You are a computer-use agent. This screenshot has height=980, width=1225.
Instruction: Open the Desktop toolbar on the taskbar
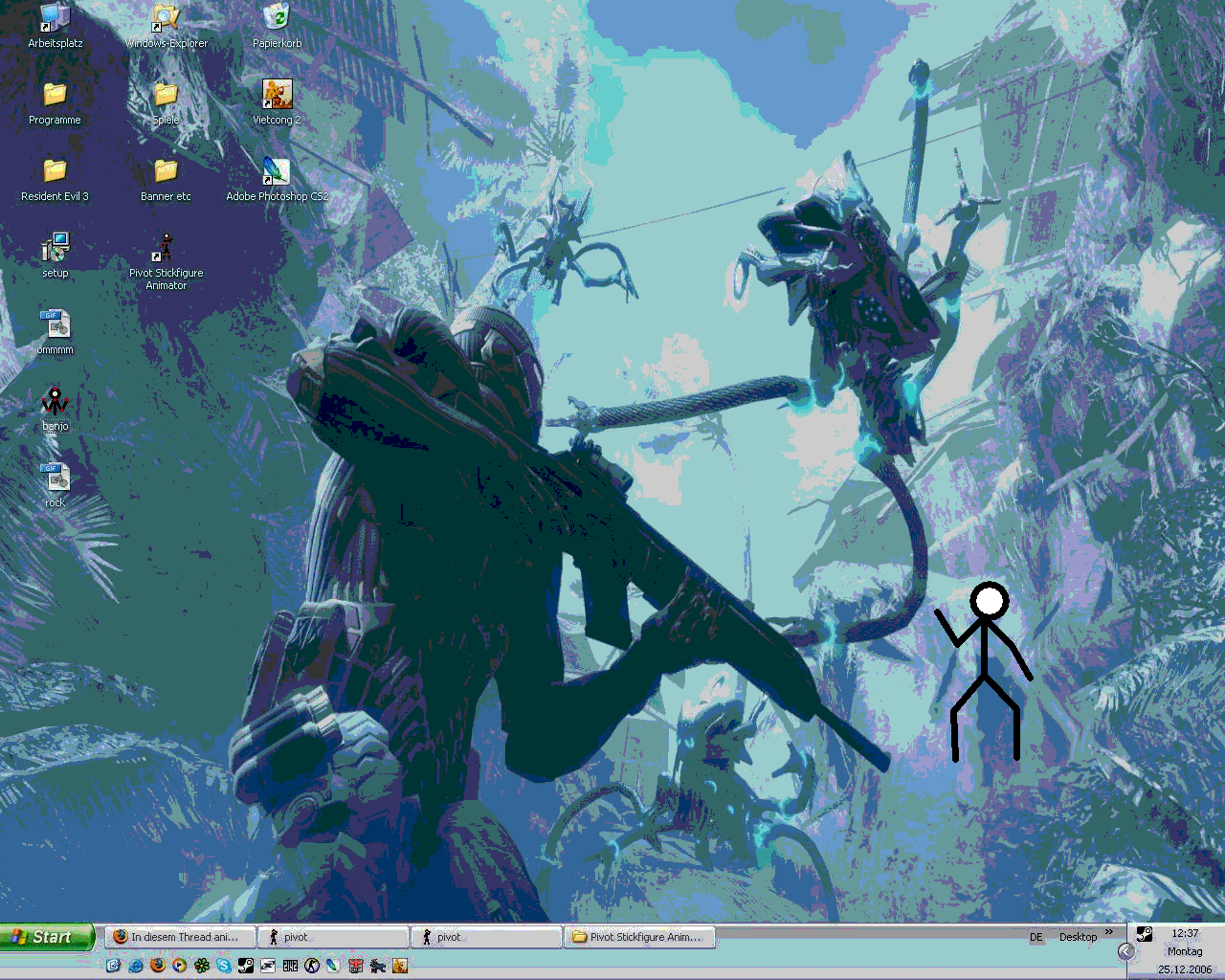coord(1078,937)
